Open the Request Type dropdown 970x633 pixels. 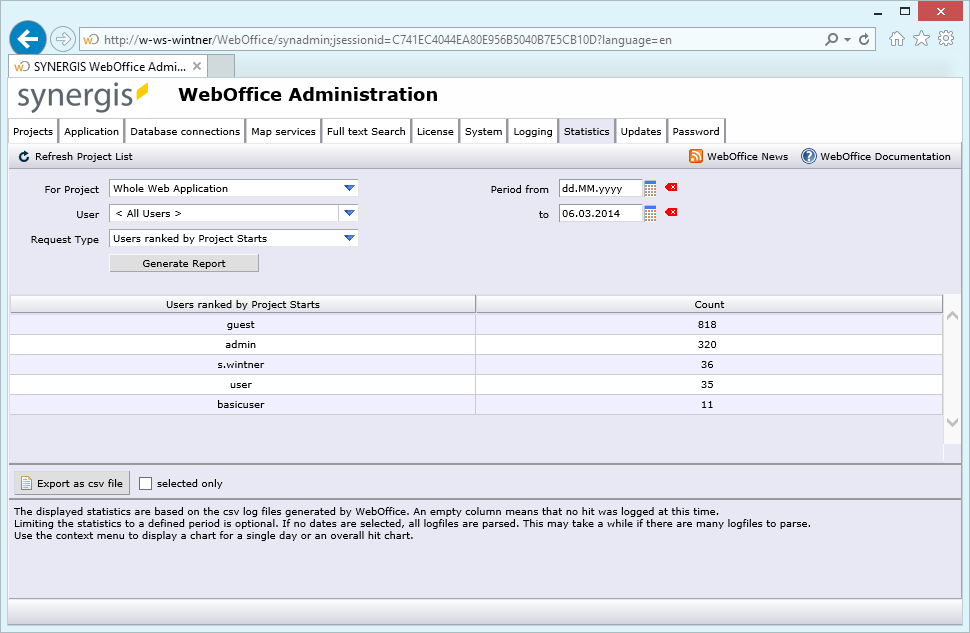click(349, 238)
